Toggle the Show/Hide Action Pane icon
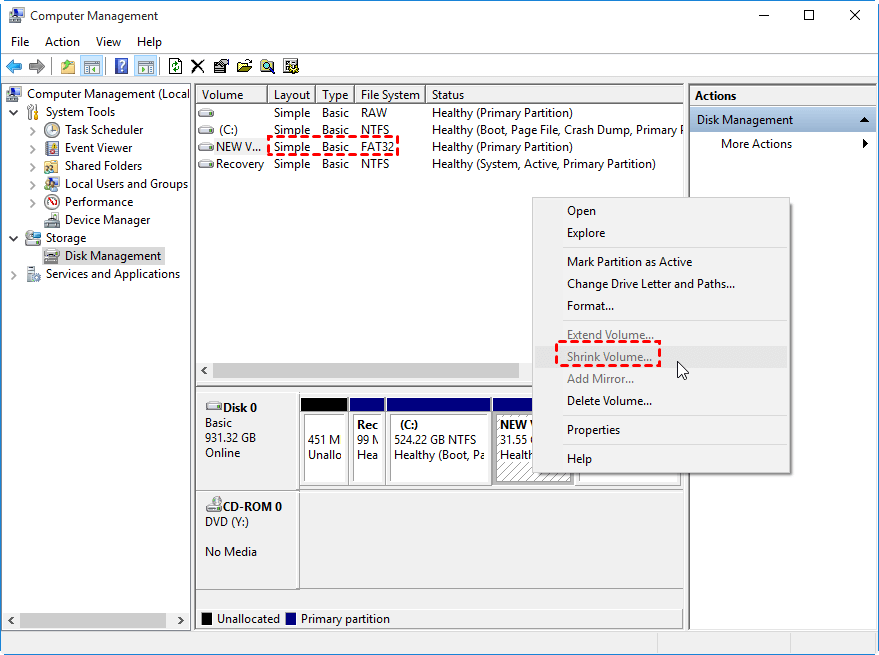The image size is (879, 655). [x=146, y=67]
